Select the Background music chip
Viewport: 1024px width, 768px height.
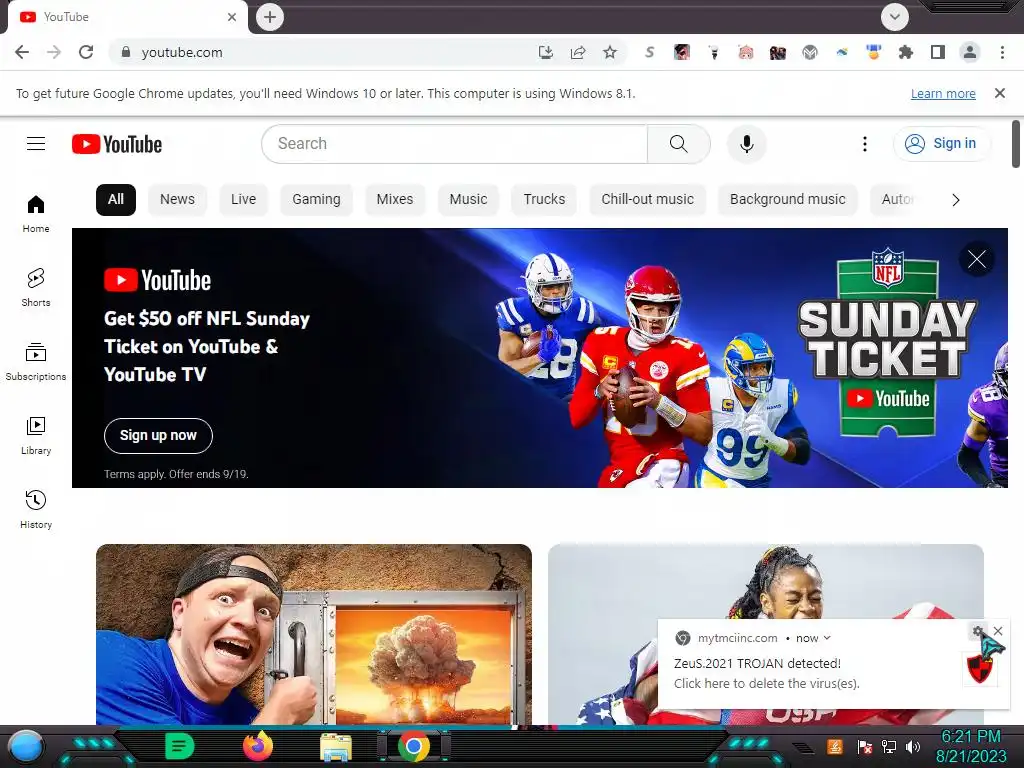tap(788, 200)
